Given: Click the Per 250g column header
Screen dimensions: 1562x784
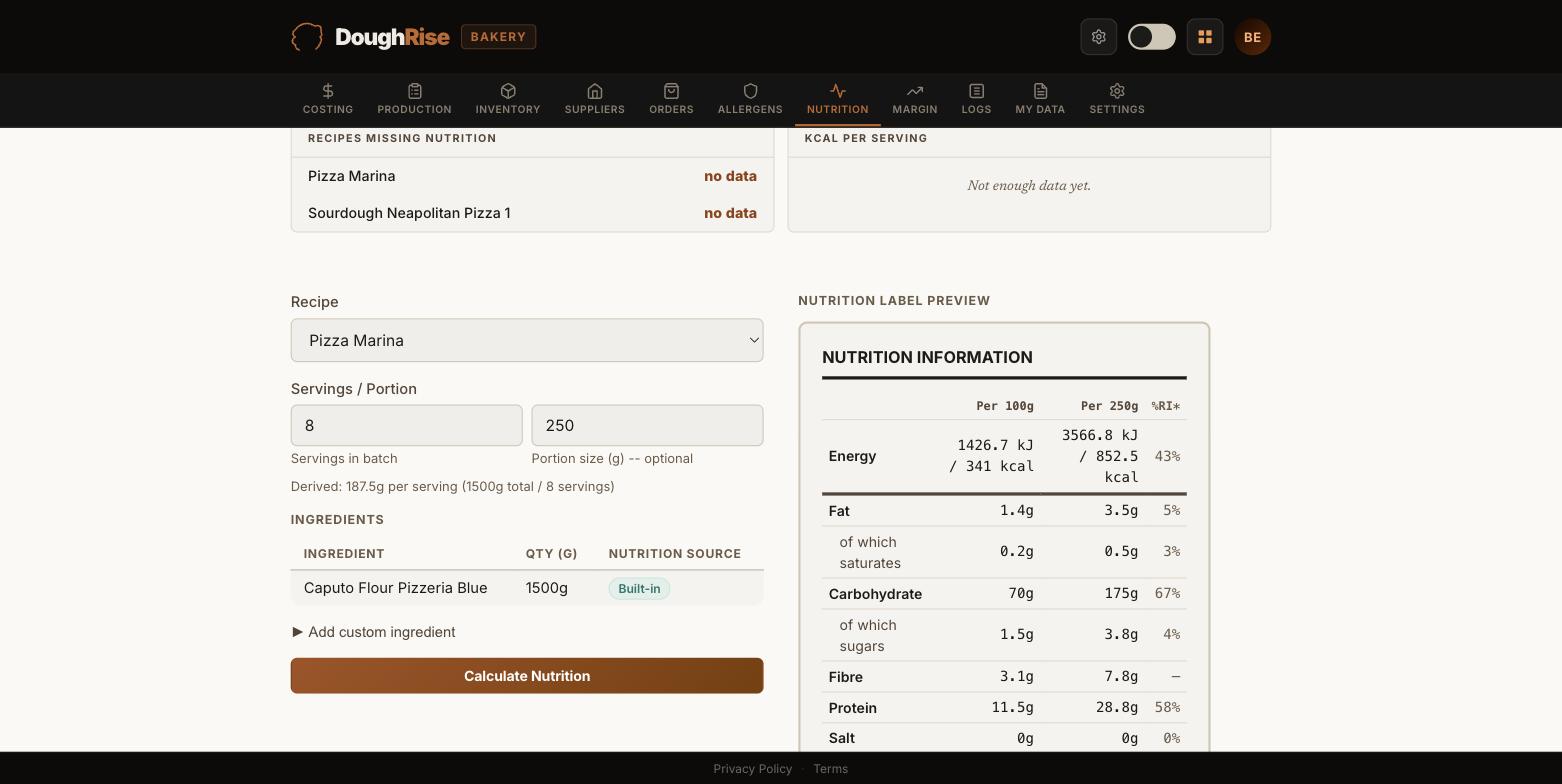Looking at the screenshot, I should click(x=1109, y=406).
